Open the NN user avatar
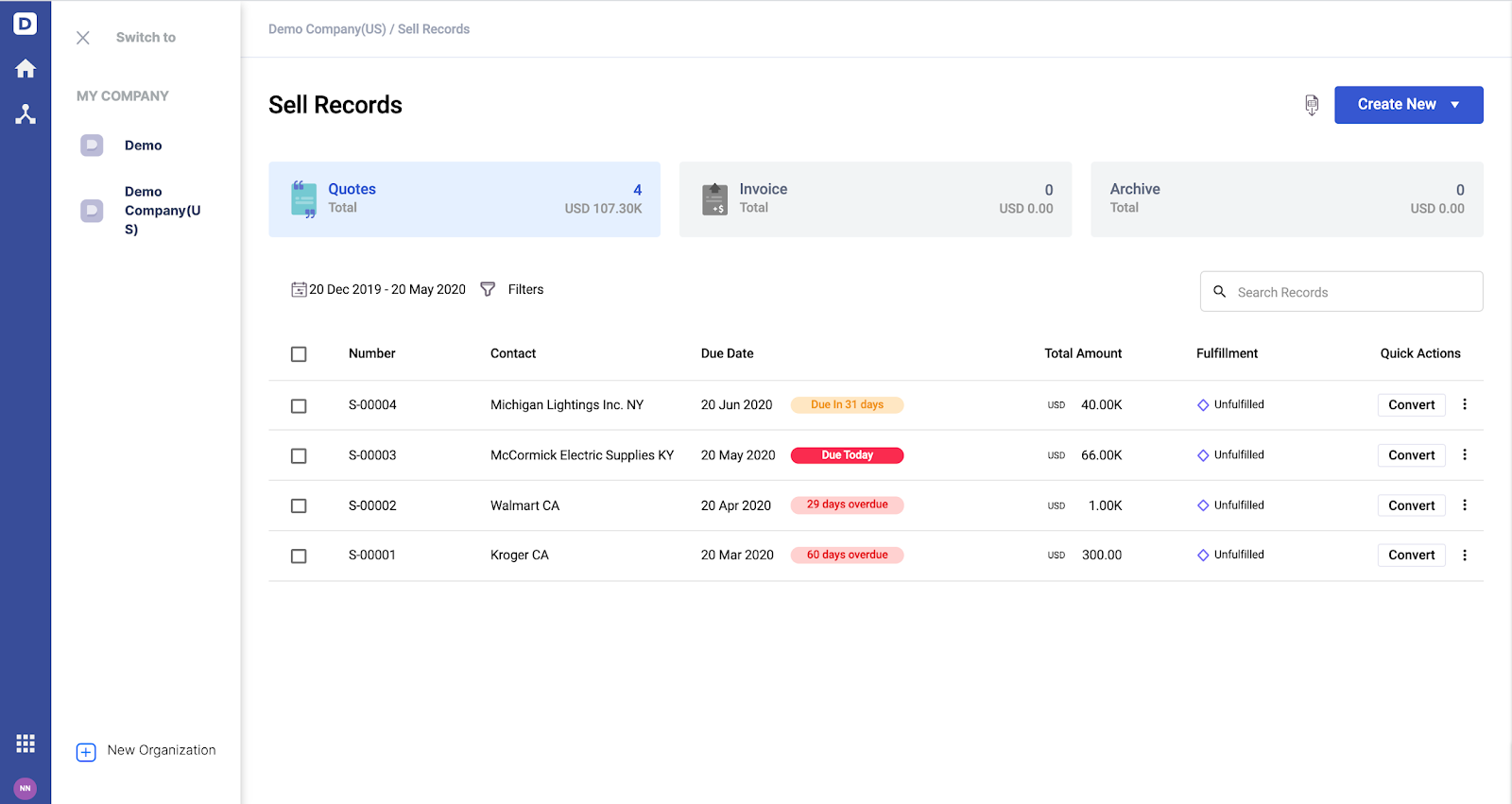Screen dimensions: 1512x804 tap(26, 788)
